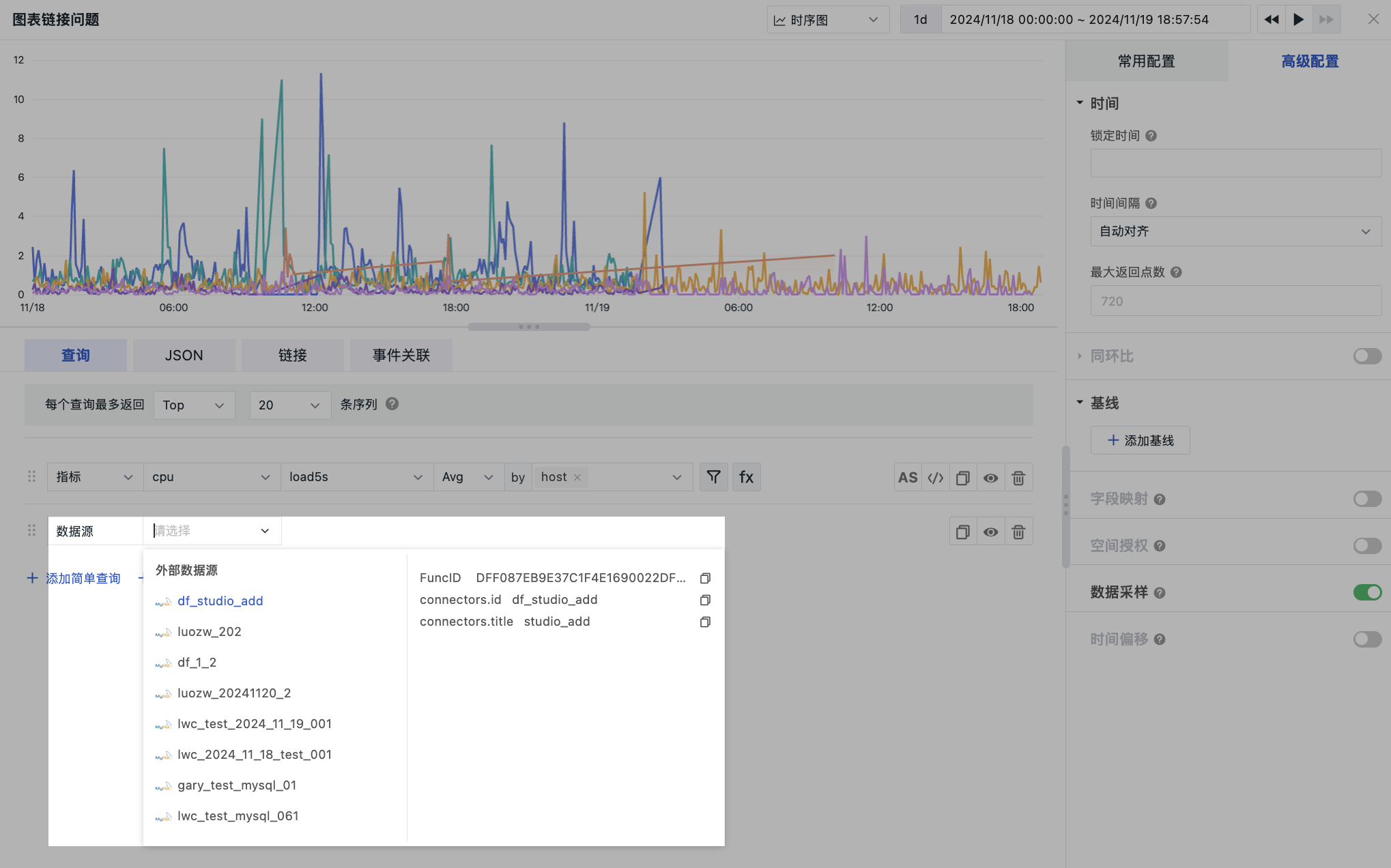Click help icon next to 空间授权
This screenshot has height=868, width=1391.
(x=1160, y=546)
